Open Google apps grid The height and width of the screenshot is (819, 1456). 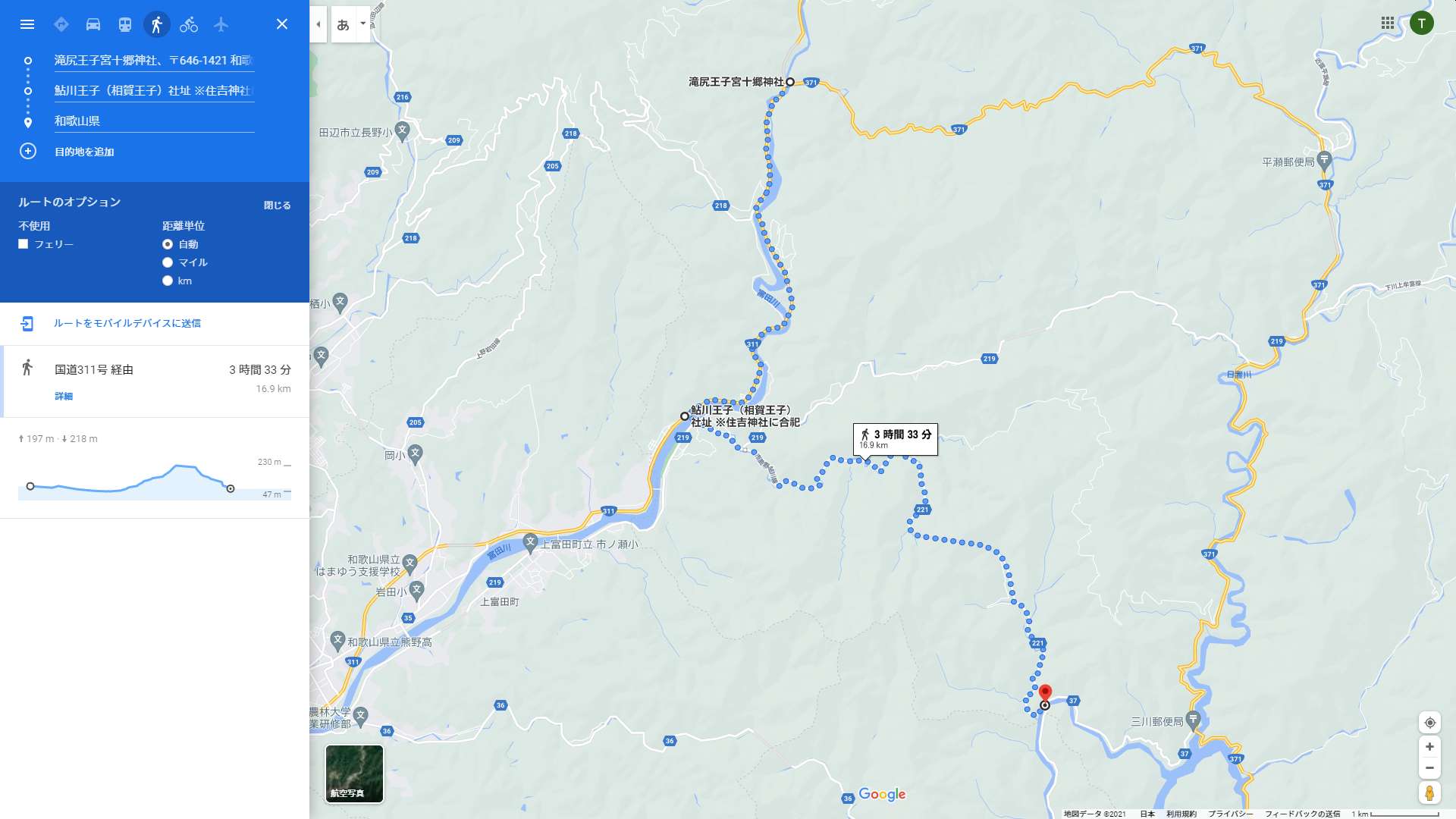click(1388, 24)
